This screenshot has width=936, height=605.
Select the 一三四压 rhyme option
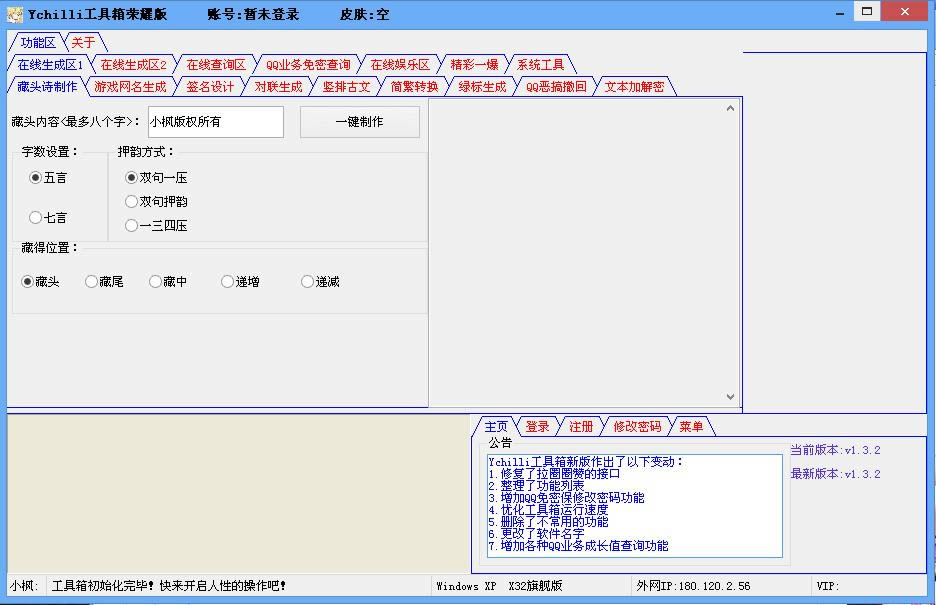pyautogui.click(x=132, y=226)
